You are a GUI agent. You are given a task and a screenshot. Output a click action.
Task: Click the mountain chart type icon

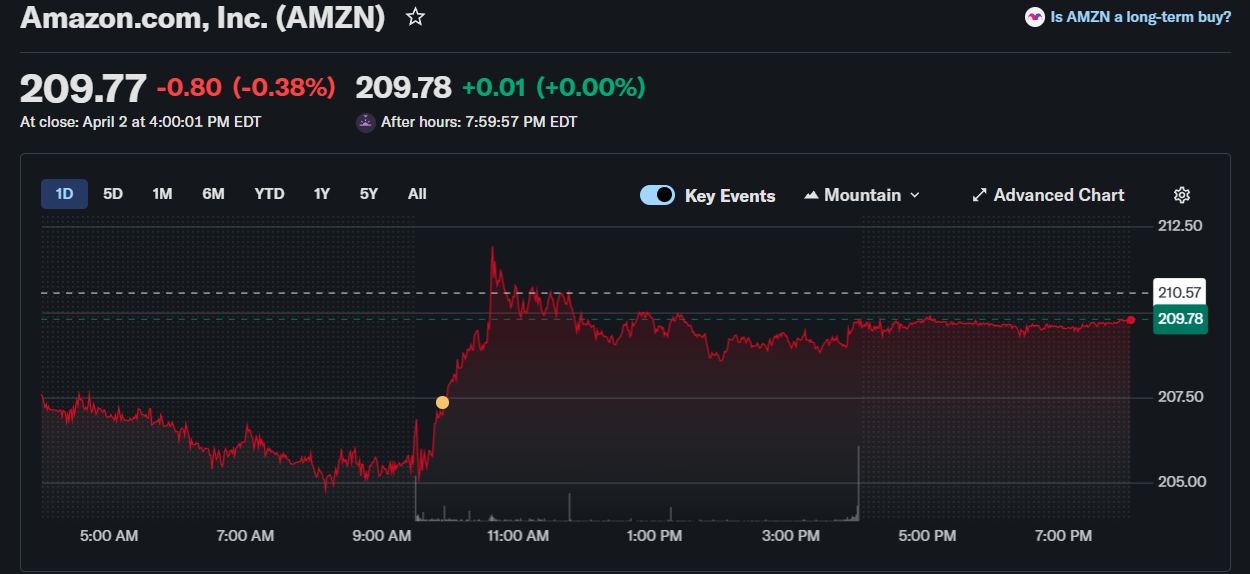click(811, 195)
